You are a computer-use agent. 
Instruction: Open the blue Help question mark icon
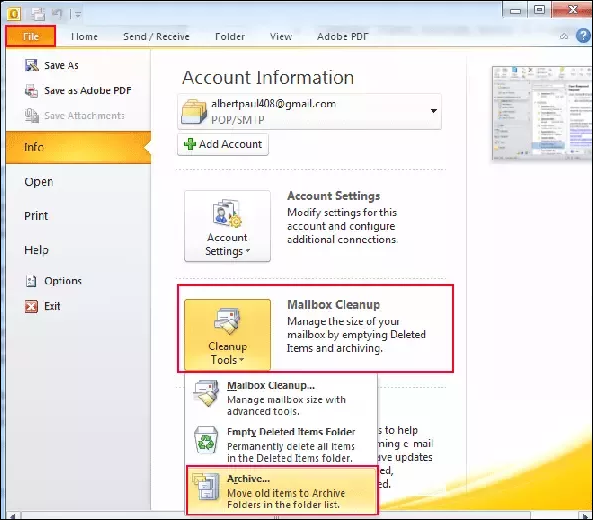pos(583,36)
